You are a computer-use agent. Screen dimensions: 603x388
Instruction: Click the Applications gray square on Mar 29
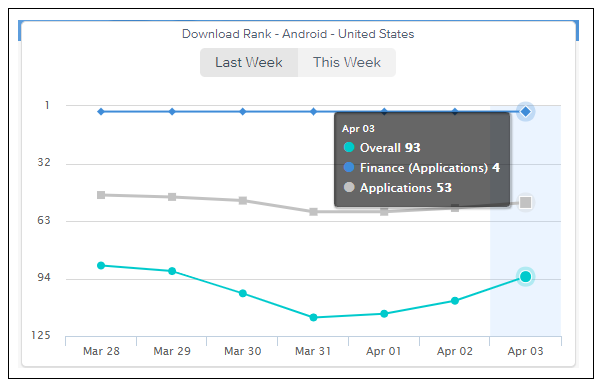[172, 197]
